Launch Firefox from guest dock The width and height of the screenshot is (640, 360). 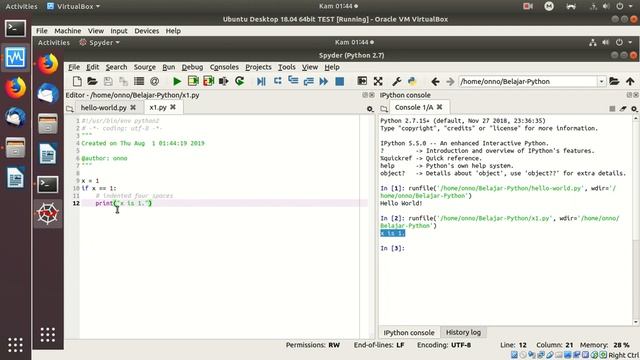[x=48, y=64]
